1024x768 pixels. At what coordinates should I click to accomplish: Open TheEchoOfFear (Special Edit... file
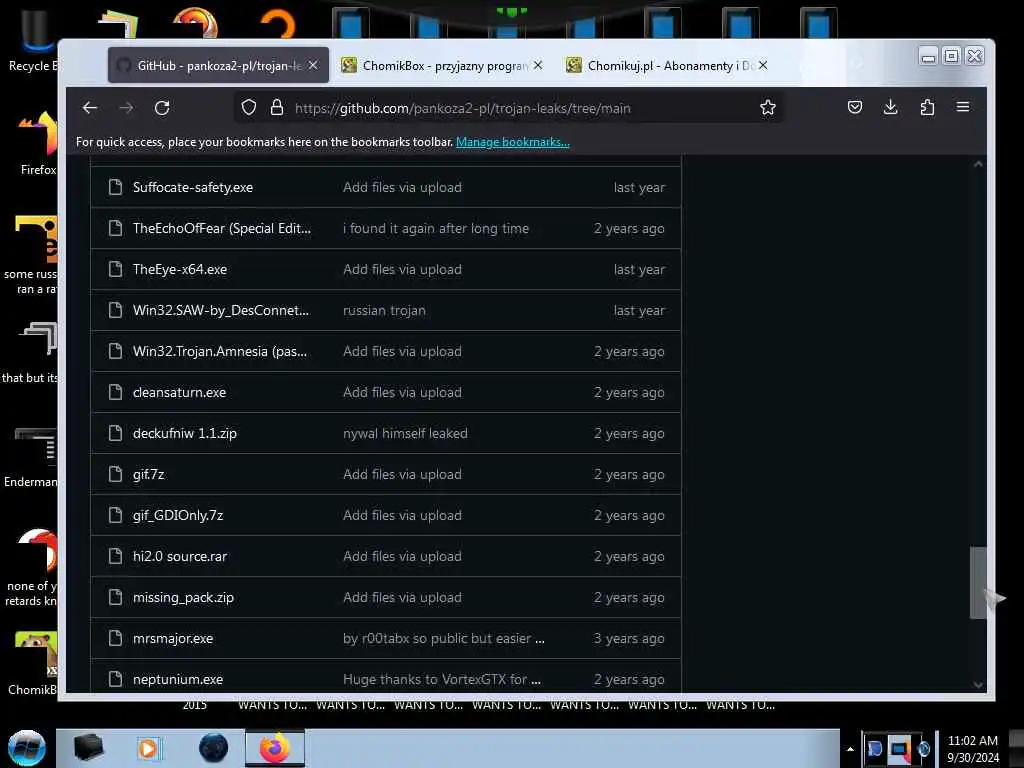coord(221,229)
